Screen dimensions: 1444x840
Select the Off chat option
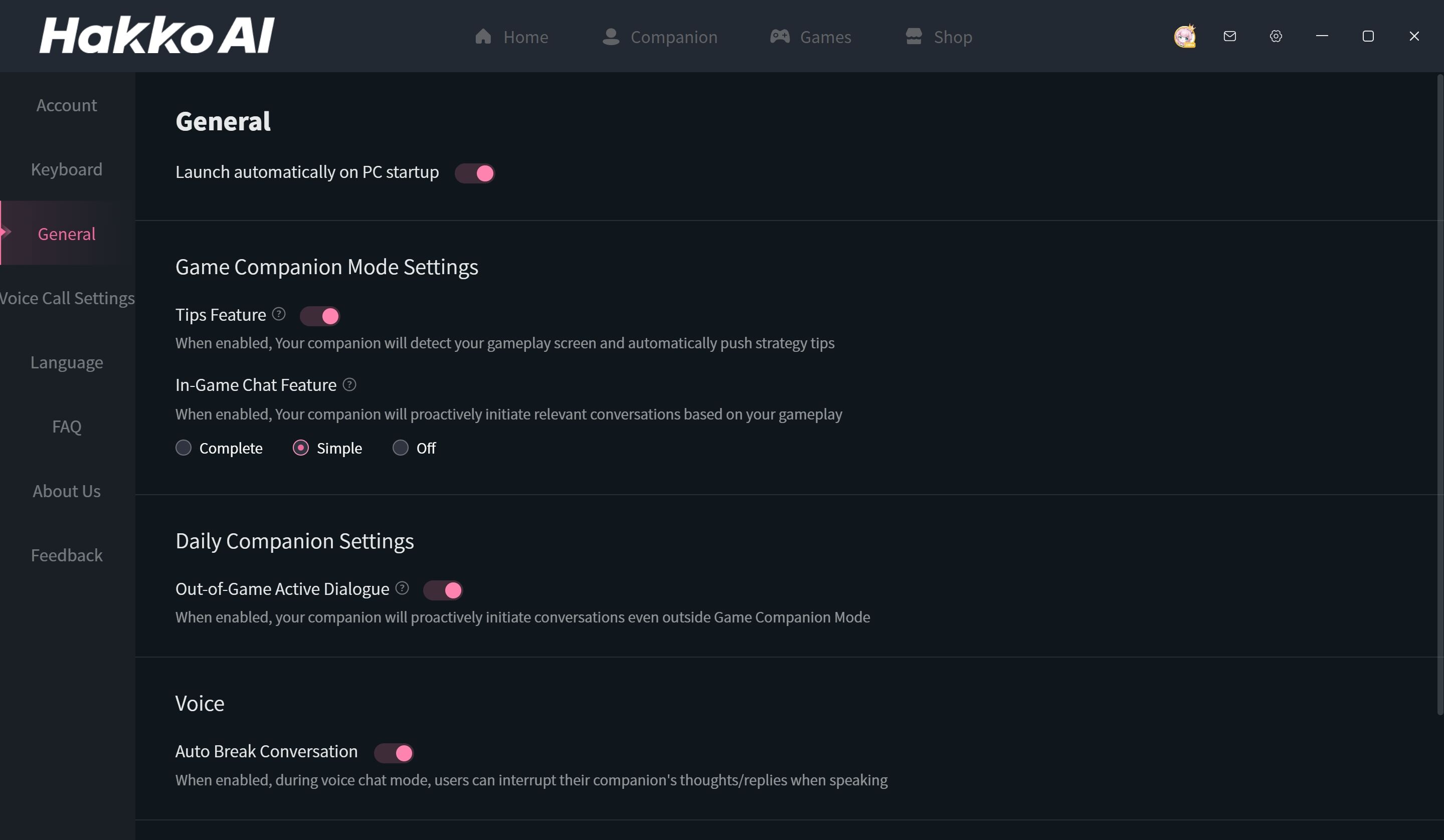pyautogui.click(x=414, y=448)
